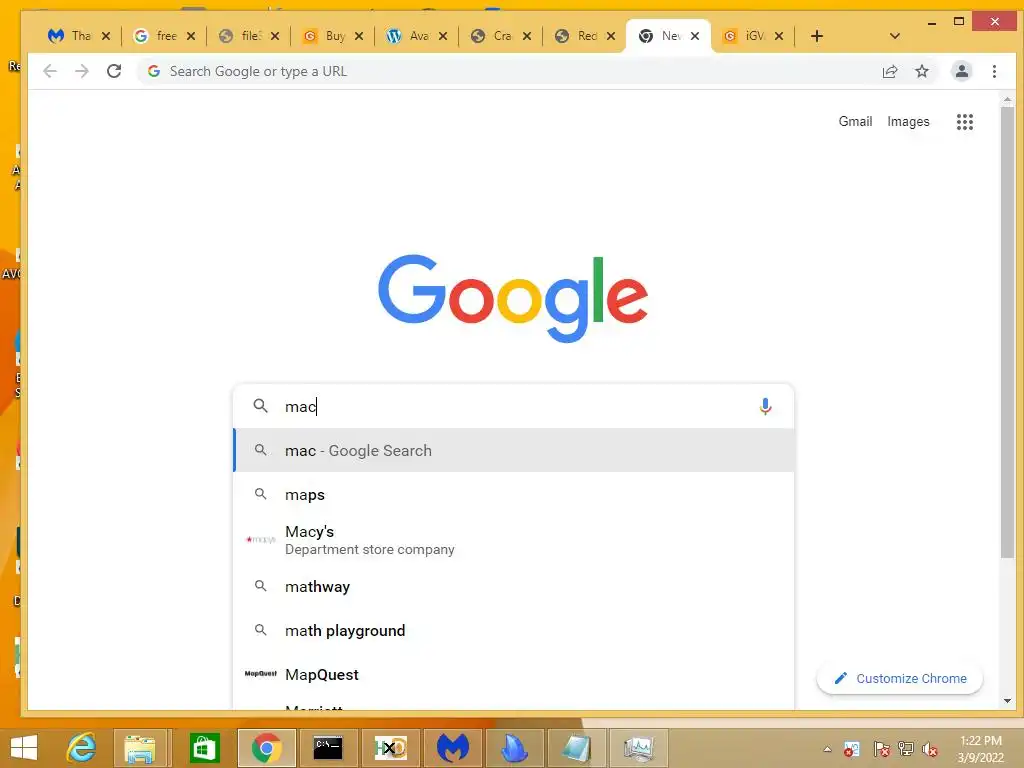This screenshot has width=1024, height=768.
Task: Expand the tab search dropdown arrow
Action: [895, 36]
